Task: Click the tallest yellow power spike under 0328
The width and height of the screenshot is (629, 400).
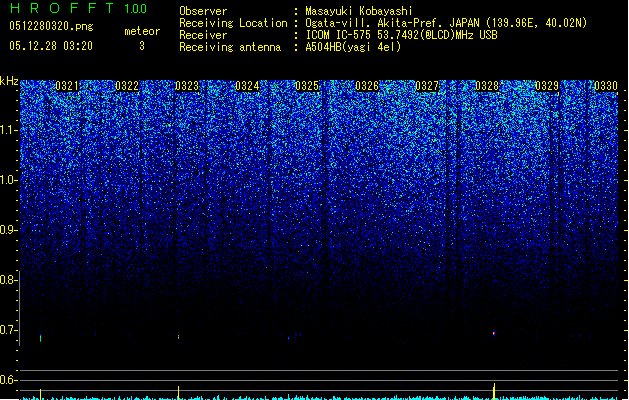Action: pos(494,391)
